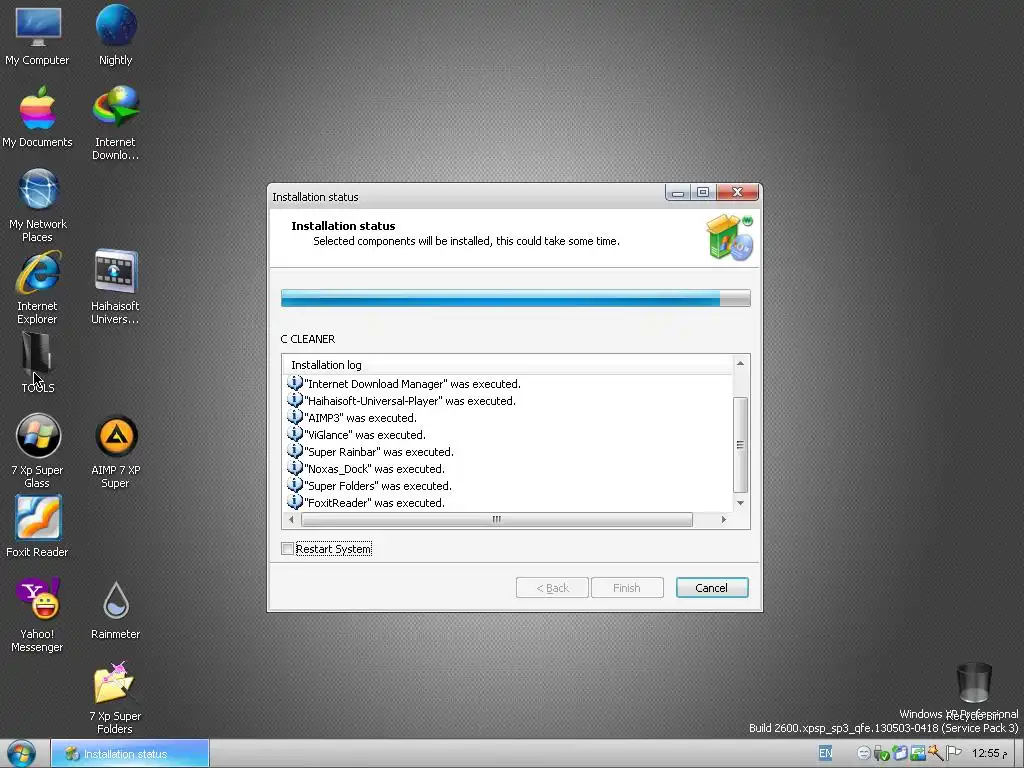Viewport: 1024px width, 768px height.
Task: Select the Rainmeter drop icon
Action: pyautogui.click(x=116, y=610)
